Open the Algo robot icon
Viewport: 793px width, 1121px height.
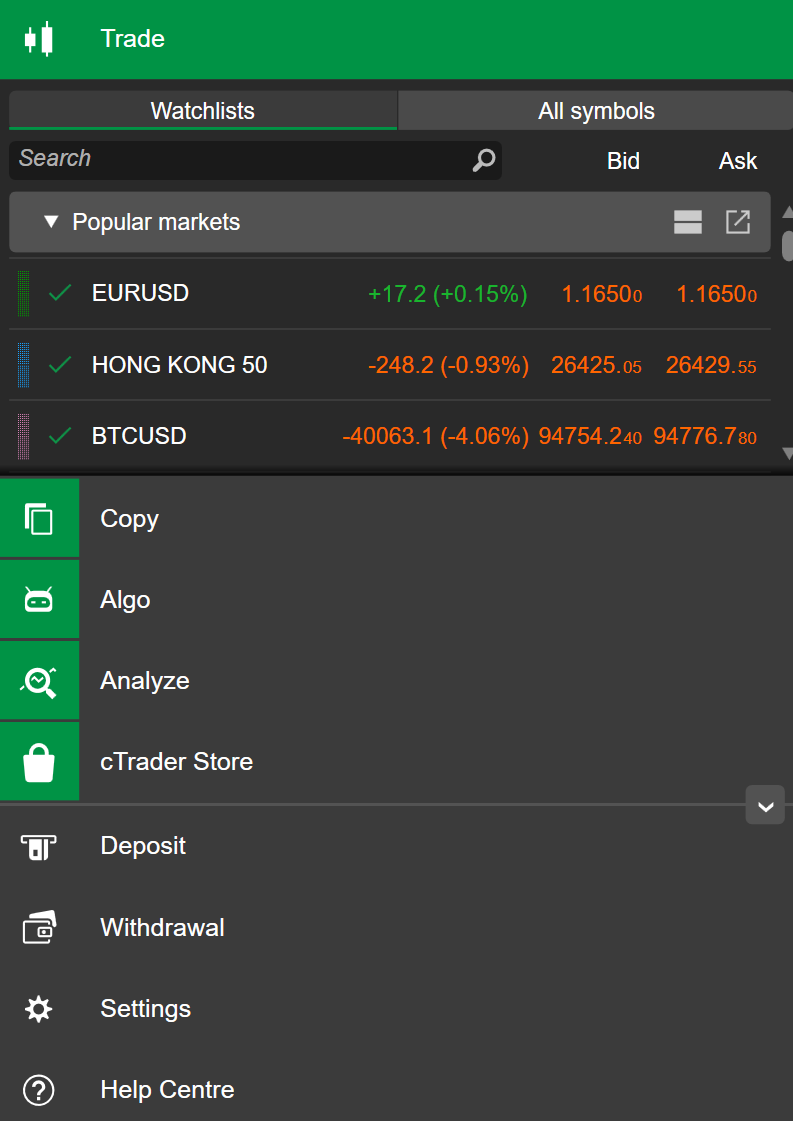39,600
